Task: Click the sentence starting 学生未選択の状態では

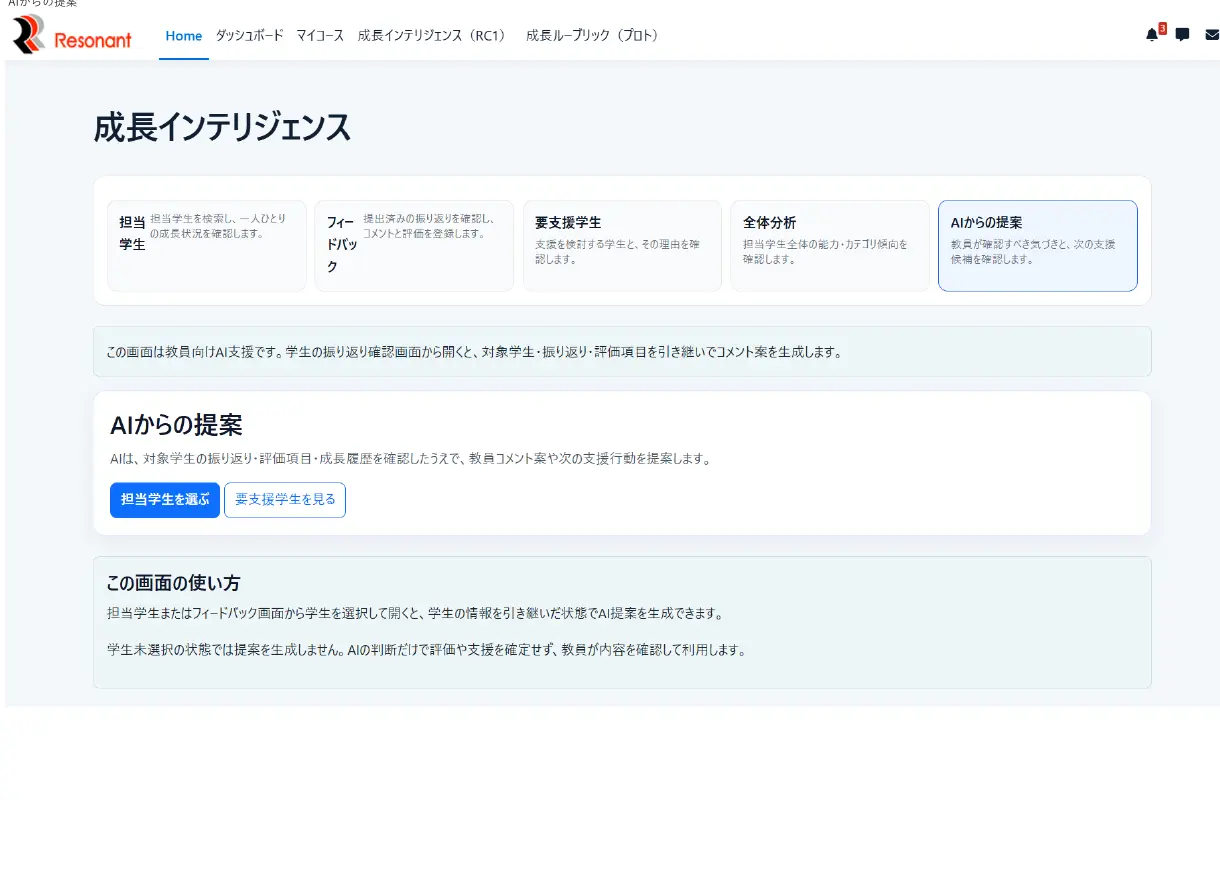Action: [x=426, y=649]
